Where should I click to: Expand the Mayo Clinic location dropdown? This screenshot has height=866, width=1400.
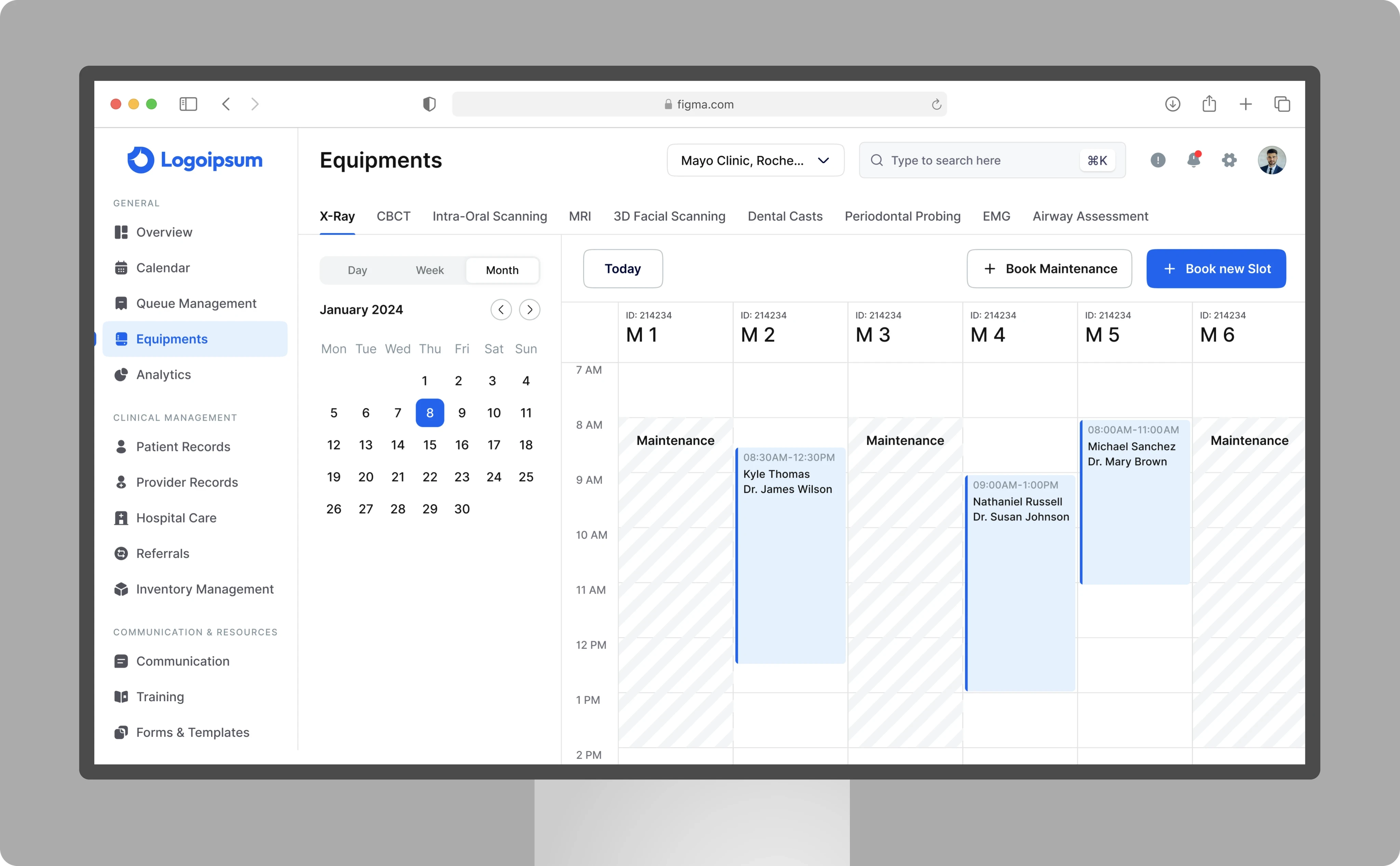[x=755, y=160]
